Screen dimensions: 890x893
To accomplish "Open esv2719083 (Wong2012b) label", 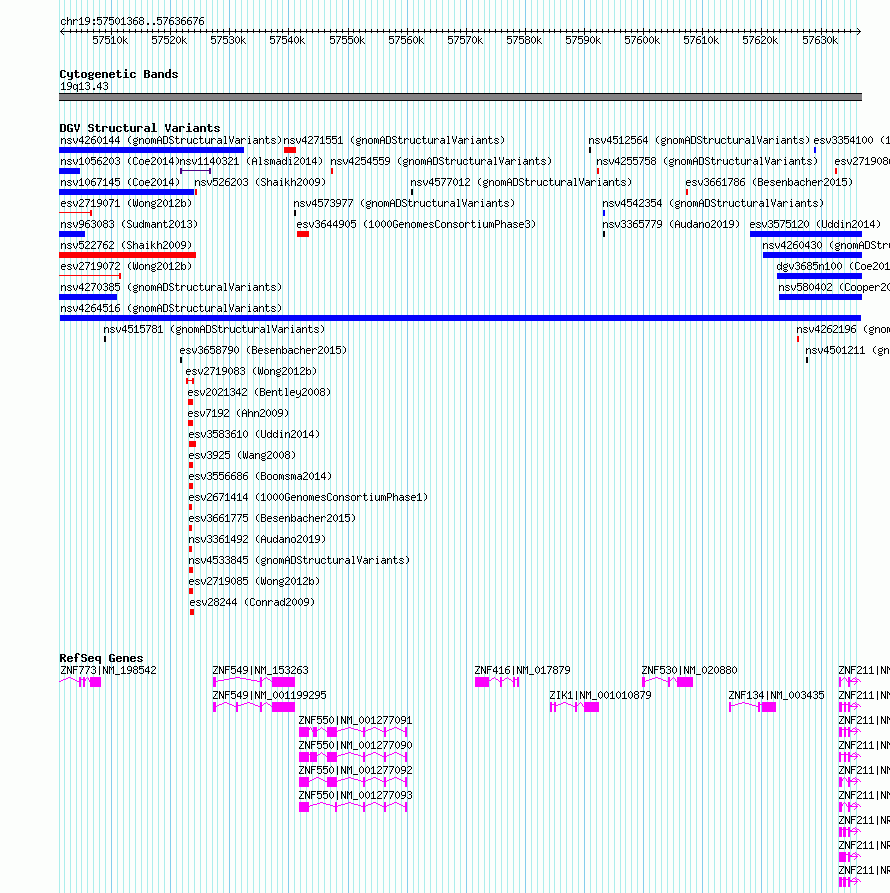I will (x=251, y=371).
